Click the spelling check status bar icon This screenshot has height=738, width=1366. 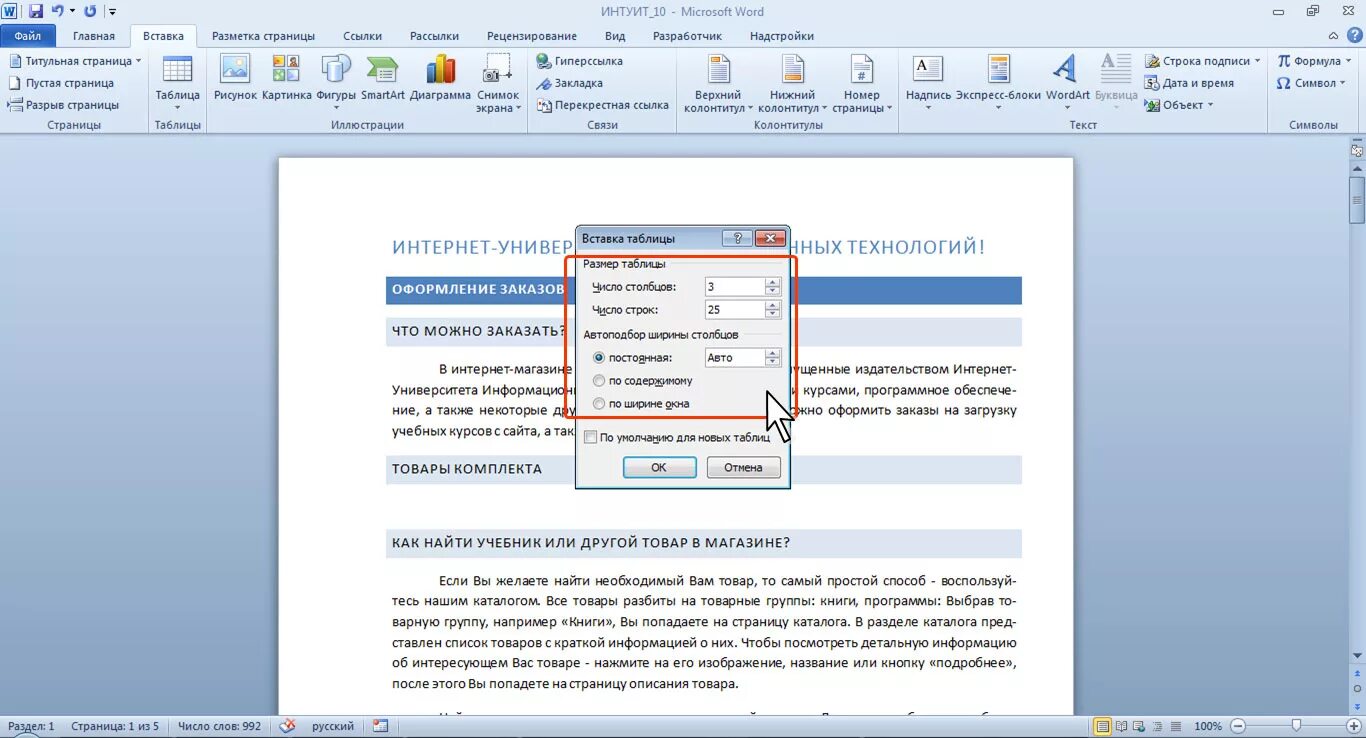(x=288, y=726)
